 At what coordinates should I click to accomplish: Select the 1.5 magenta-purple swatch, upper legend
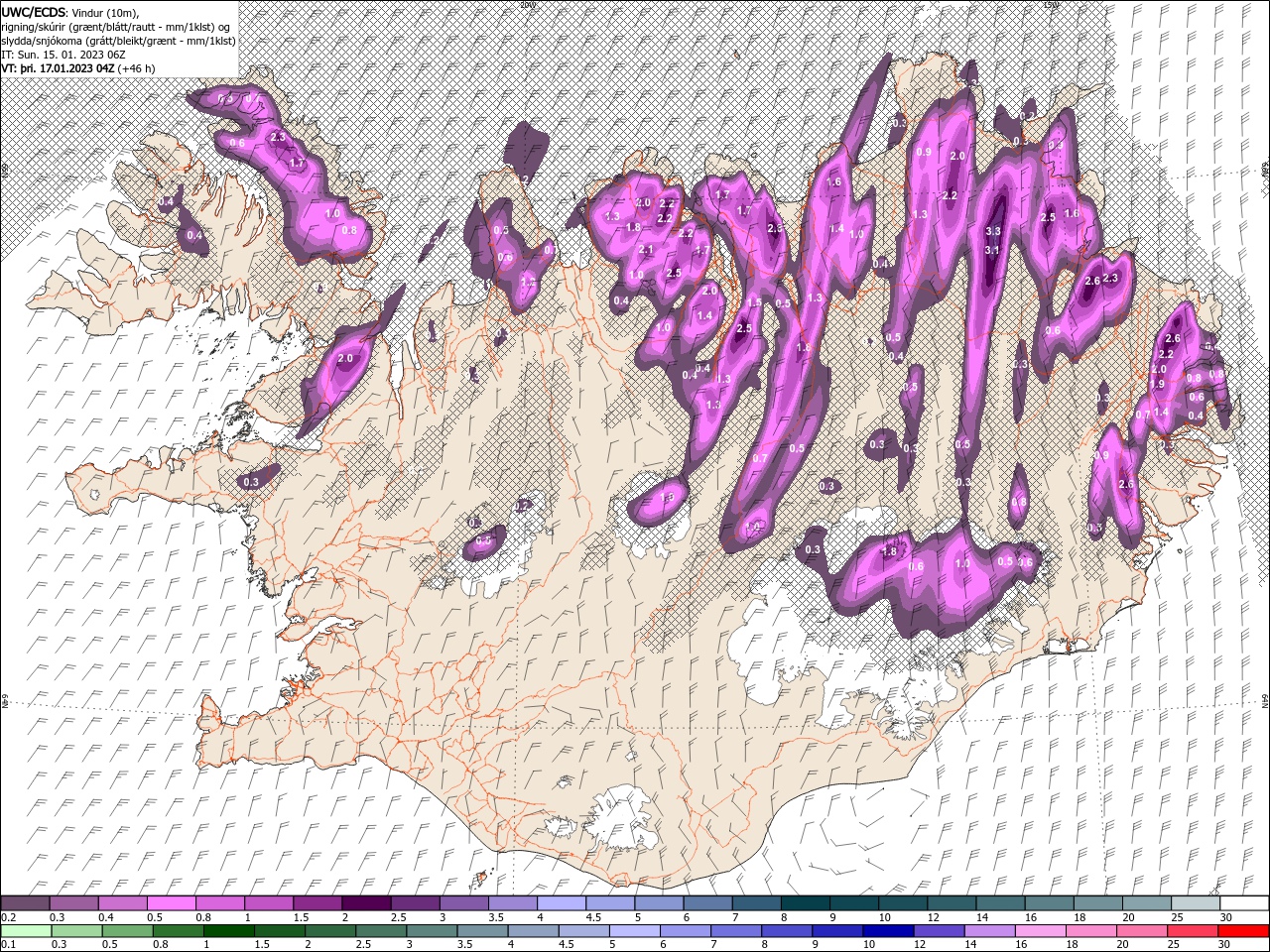tap(317, 903)
